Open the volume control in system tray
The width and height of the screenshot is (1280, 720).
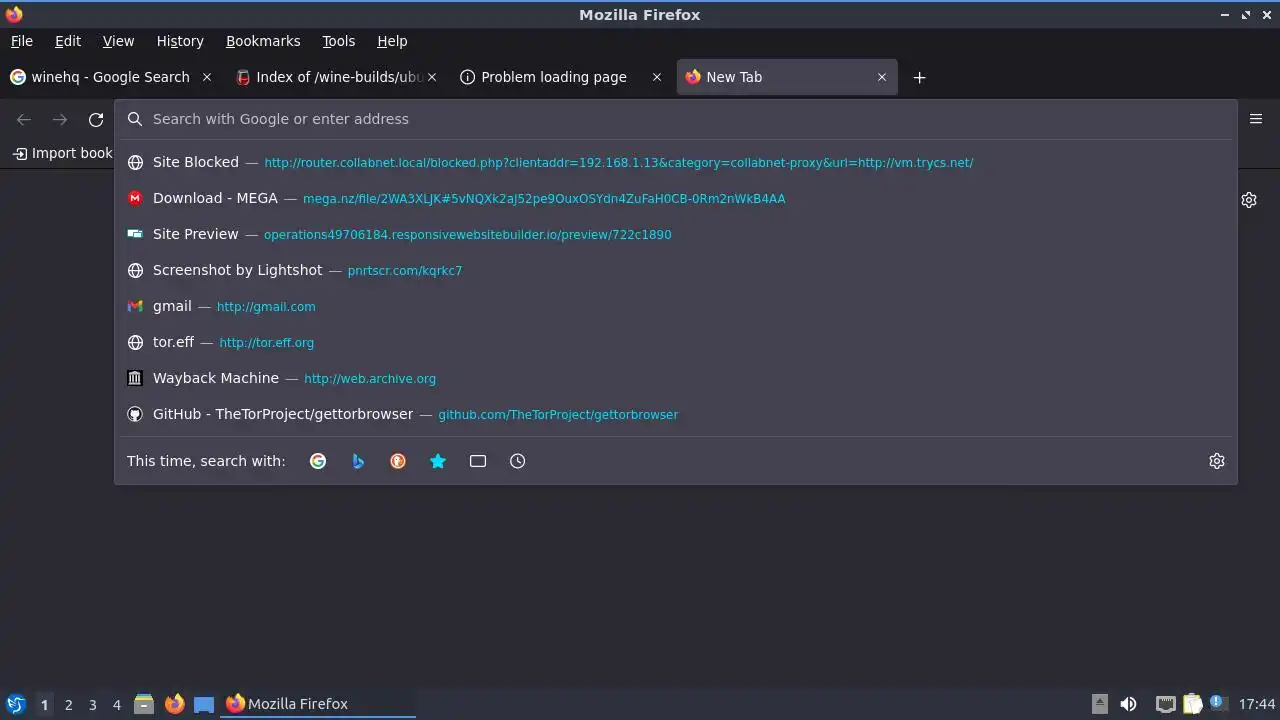1128,704
